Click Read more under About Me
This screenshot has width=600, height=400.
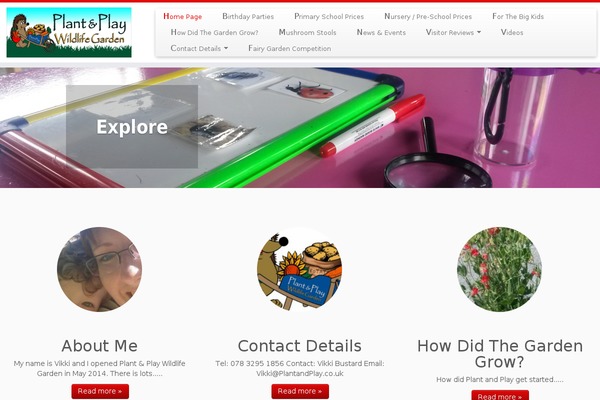tap(100, 391)
